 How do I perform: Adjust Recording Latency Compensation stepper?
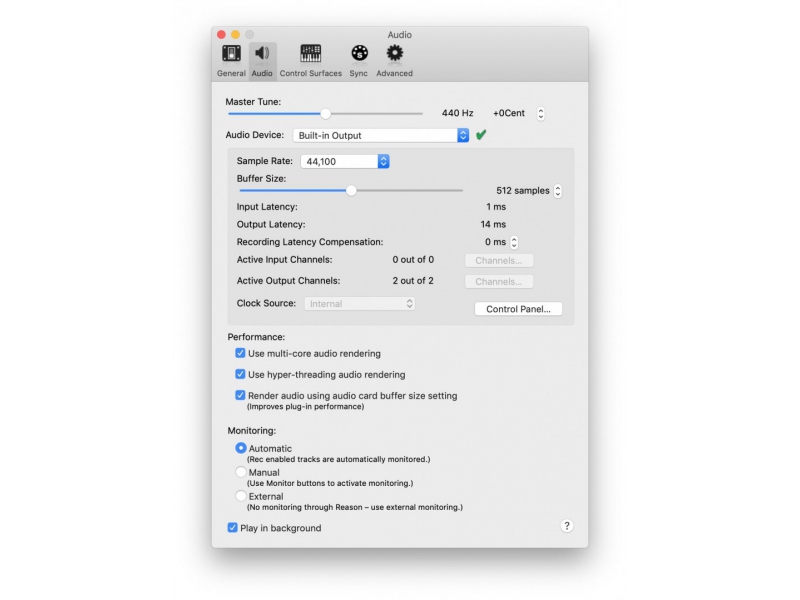514,242
